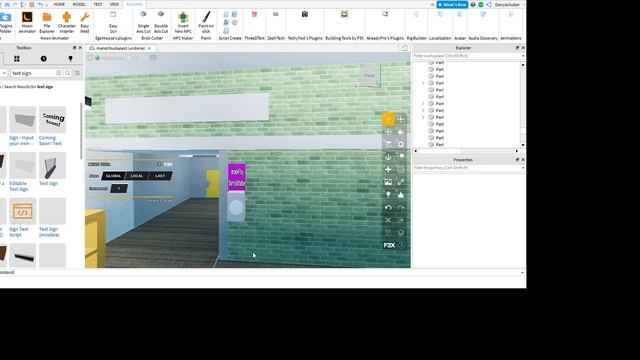640x360 pixels.
Task: Select Sign Text Script toolbox item
Action: coord(22,218)
